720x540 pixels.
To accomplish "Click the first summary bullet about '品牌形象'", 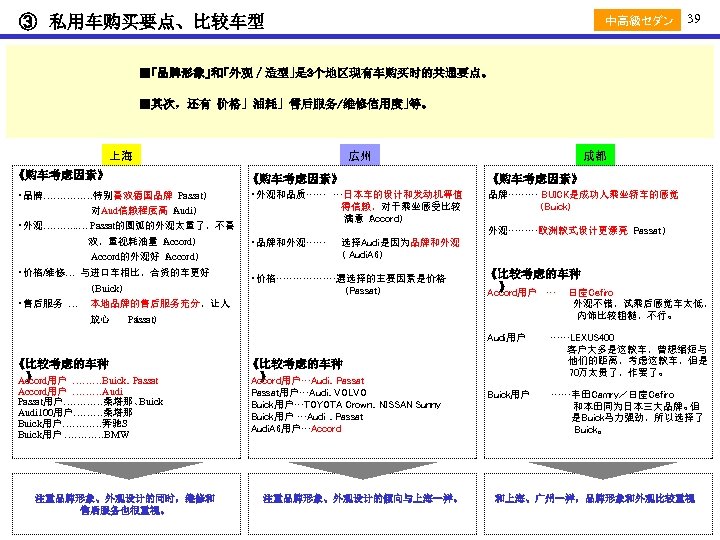I will pos(314,73).
